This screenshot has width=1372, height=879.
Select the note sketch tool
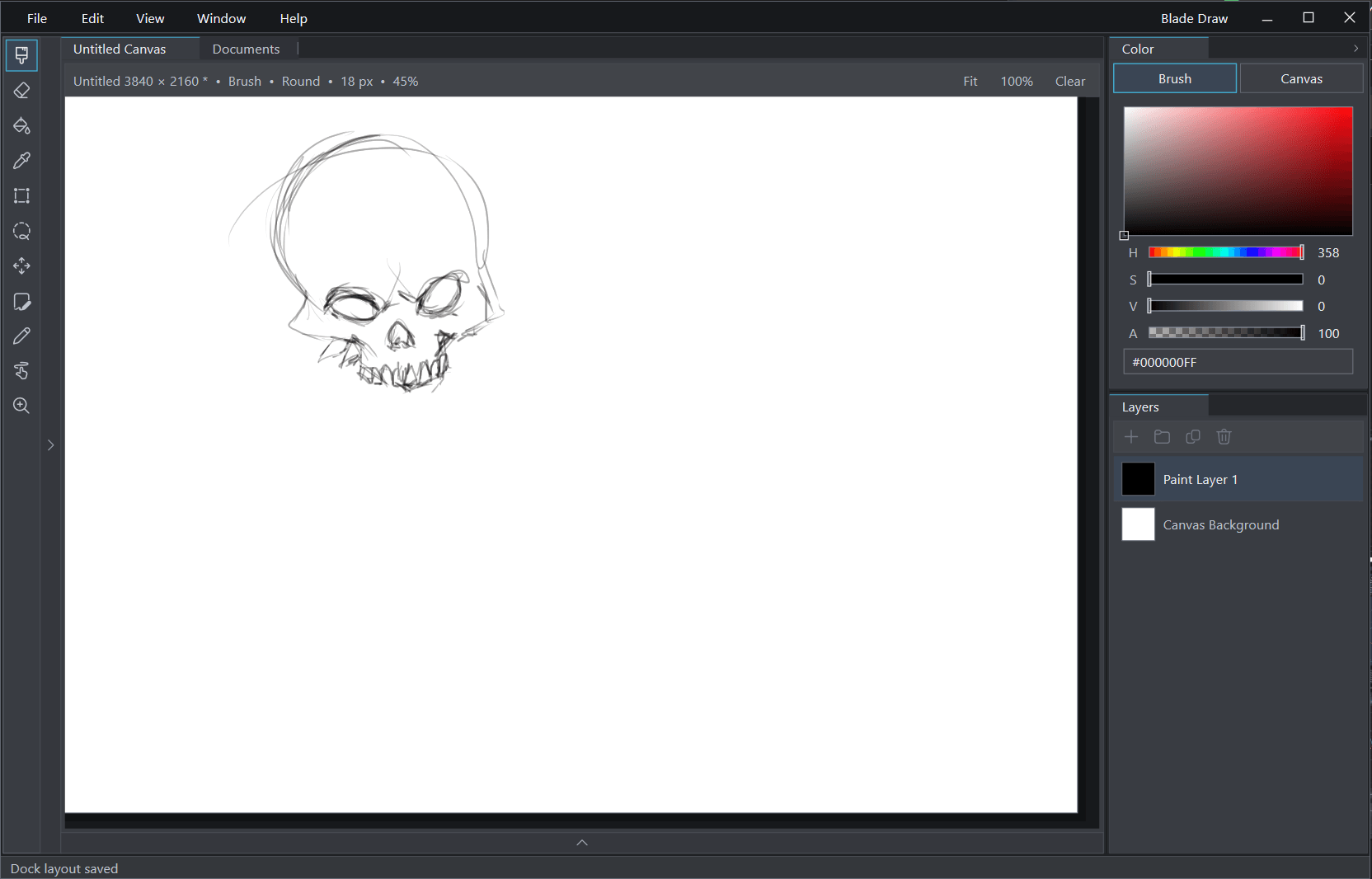[21, 301]
